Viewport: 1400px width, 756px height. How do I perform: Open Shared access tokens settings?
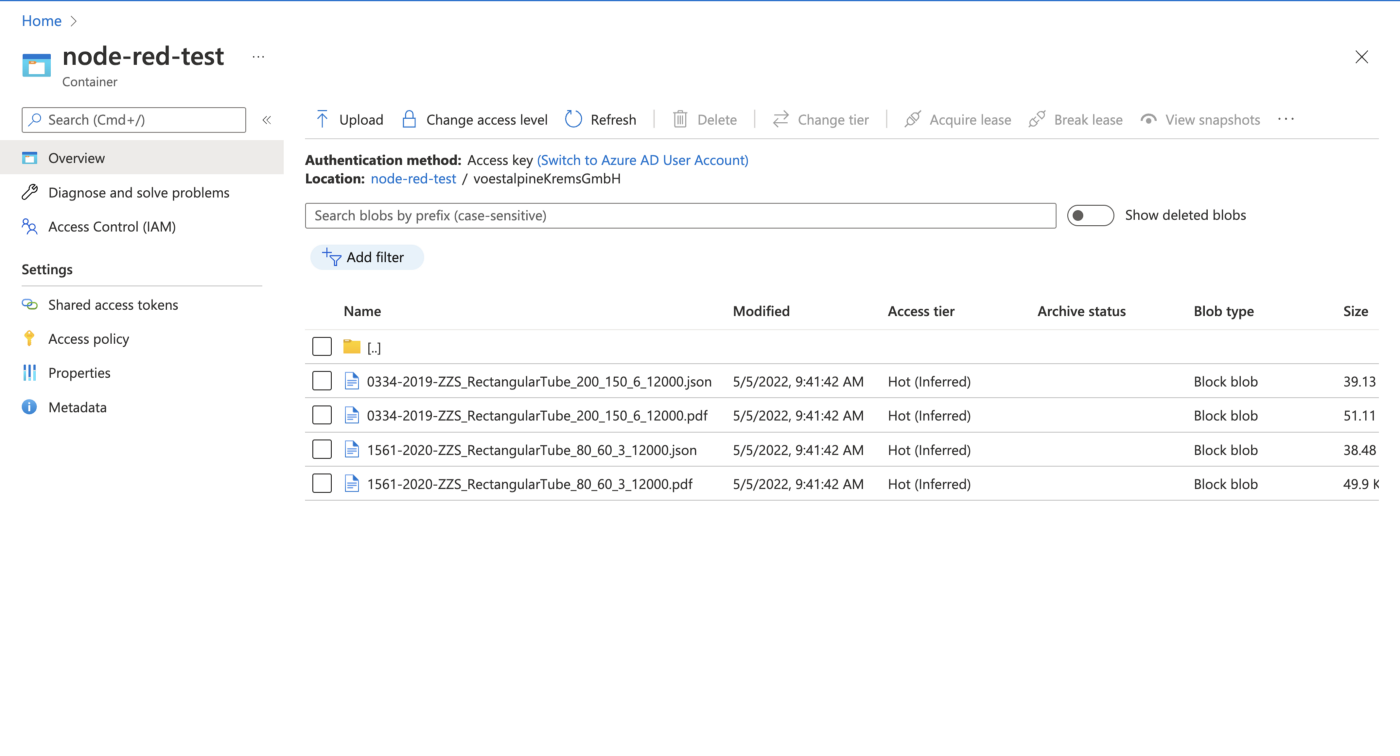(112, 305)
